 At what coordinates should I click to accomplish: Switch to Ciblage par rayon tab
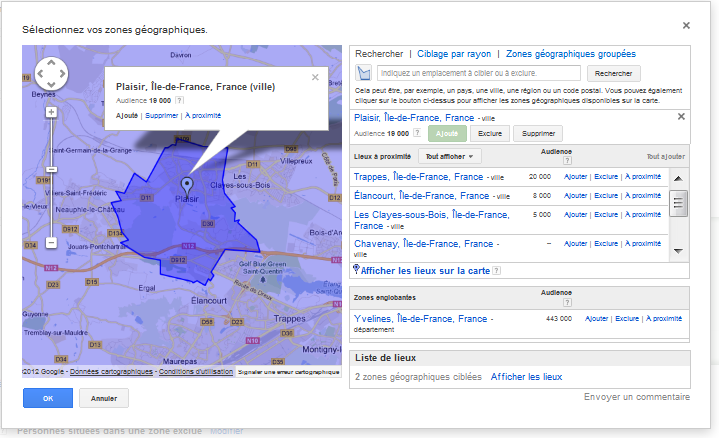[x=454, y=54]
